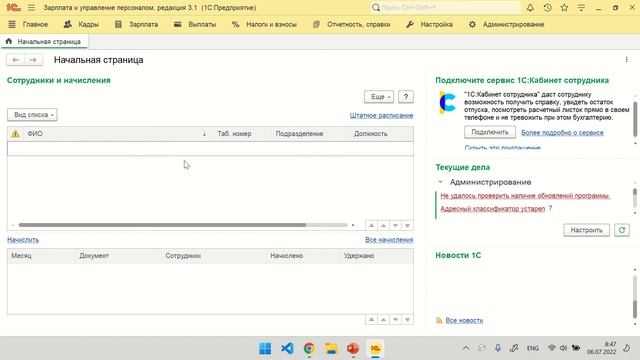This screenshot has height=360, width=640.
Task: Open Адресный классификатор устарел link
Action: coord(493,209)
